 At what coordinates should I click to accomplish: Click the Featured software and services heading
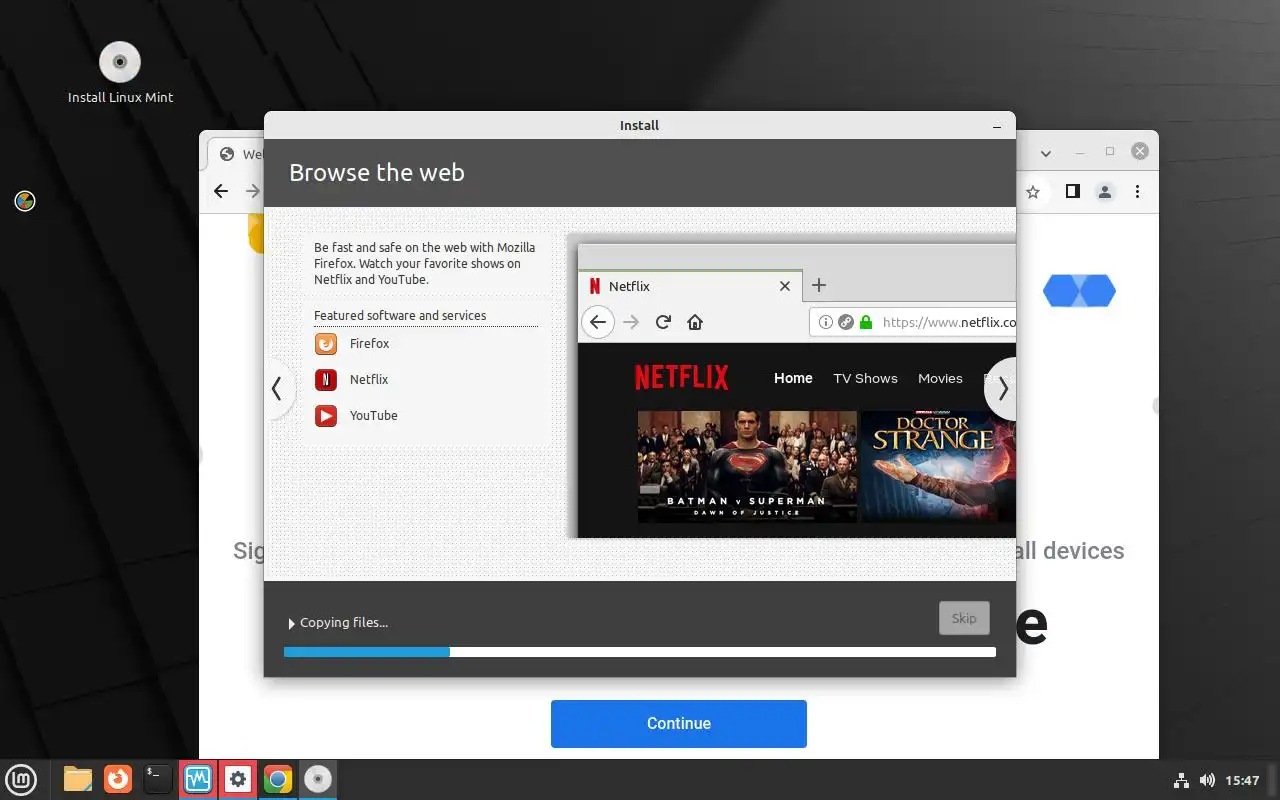[400, 316]
